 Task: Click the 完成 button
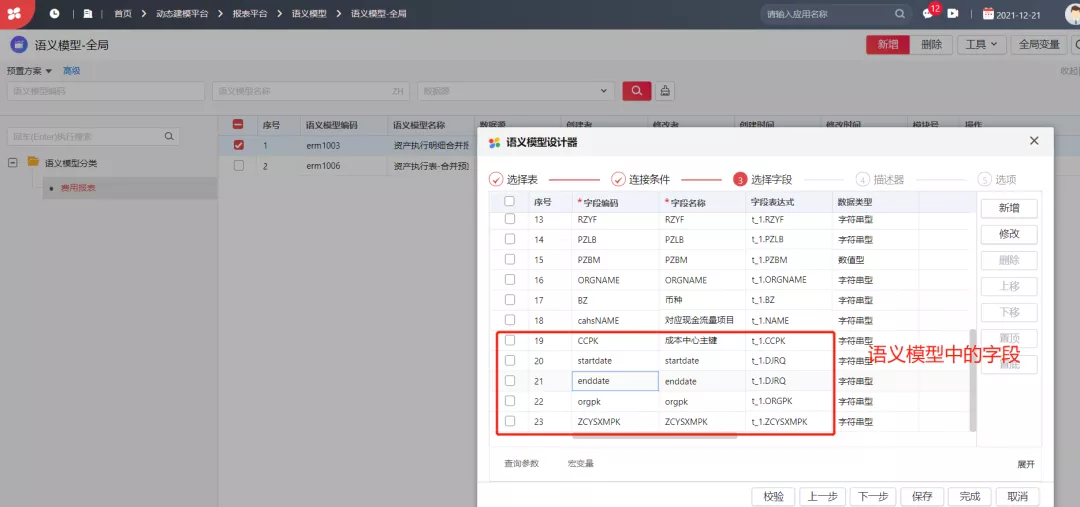pos(970,497)
